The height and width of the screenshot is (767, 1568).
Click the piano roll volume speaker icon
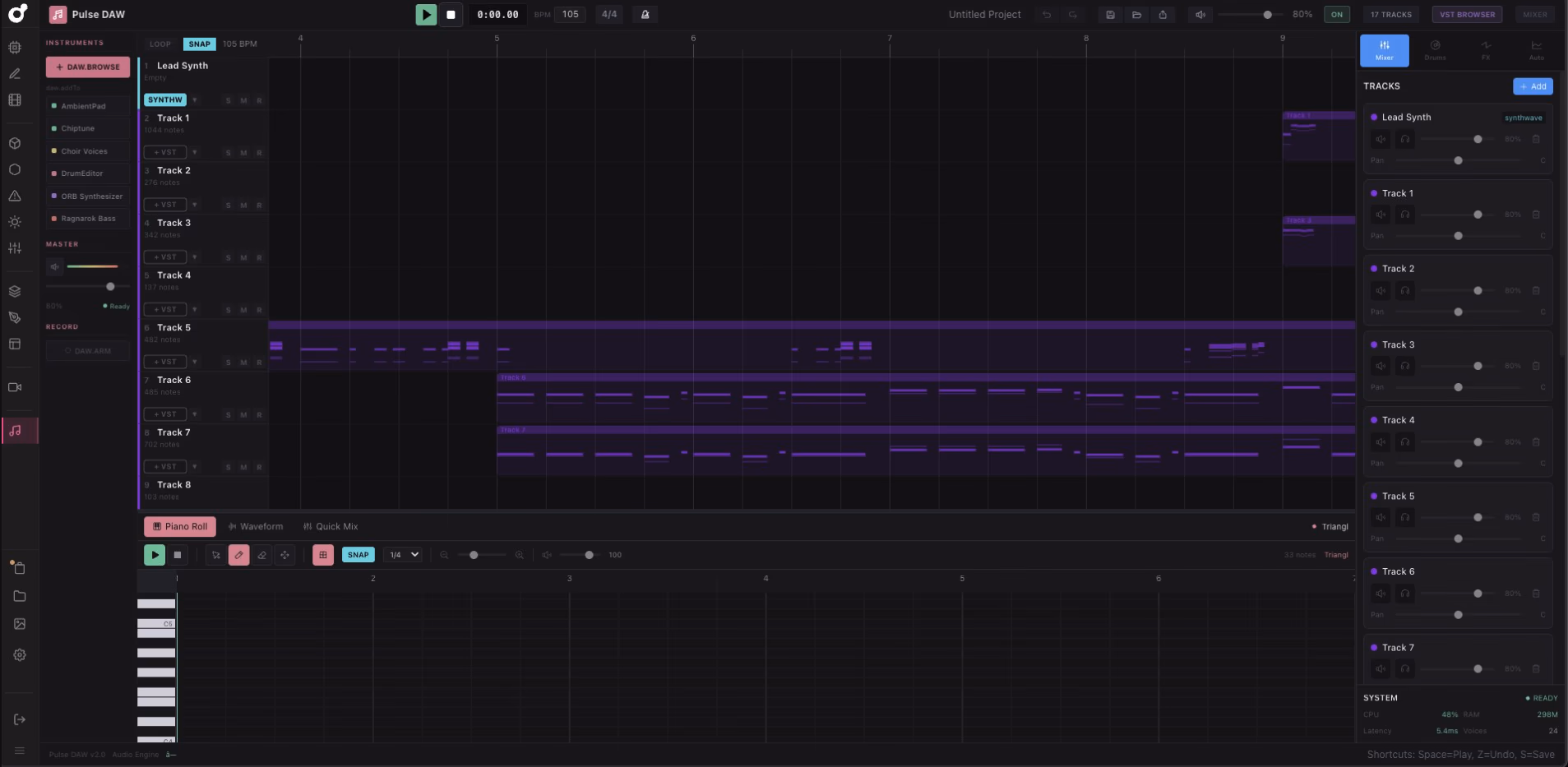(x=547, y=555)
